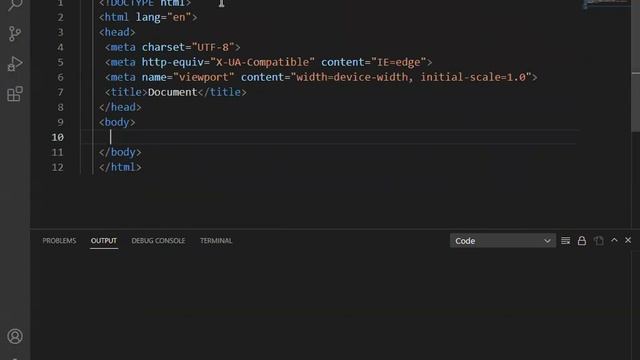
Task: Click the "IE=edge" content value
Action: point(398,62)
